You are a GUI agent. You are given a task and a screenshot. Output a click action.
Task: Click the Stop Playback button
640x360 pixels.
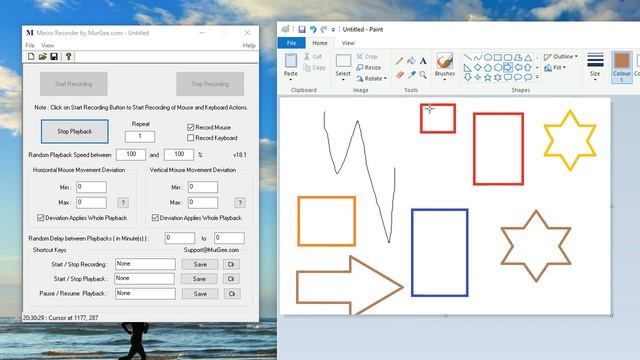[75, 131]
